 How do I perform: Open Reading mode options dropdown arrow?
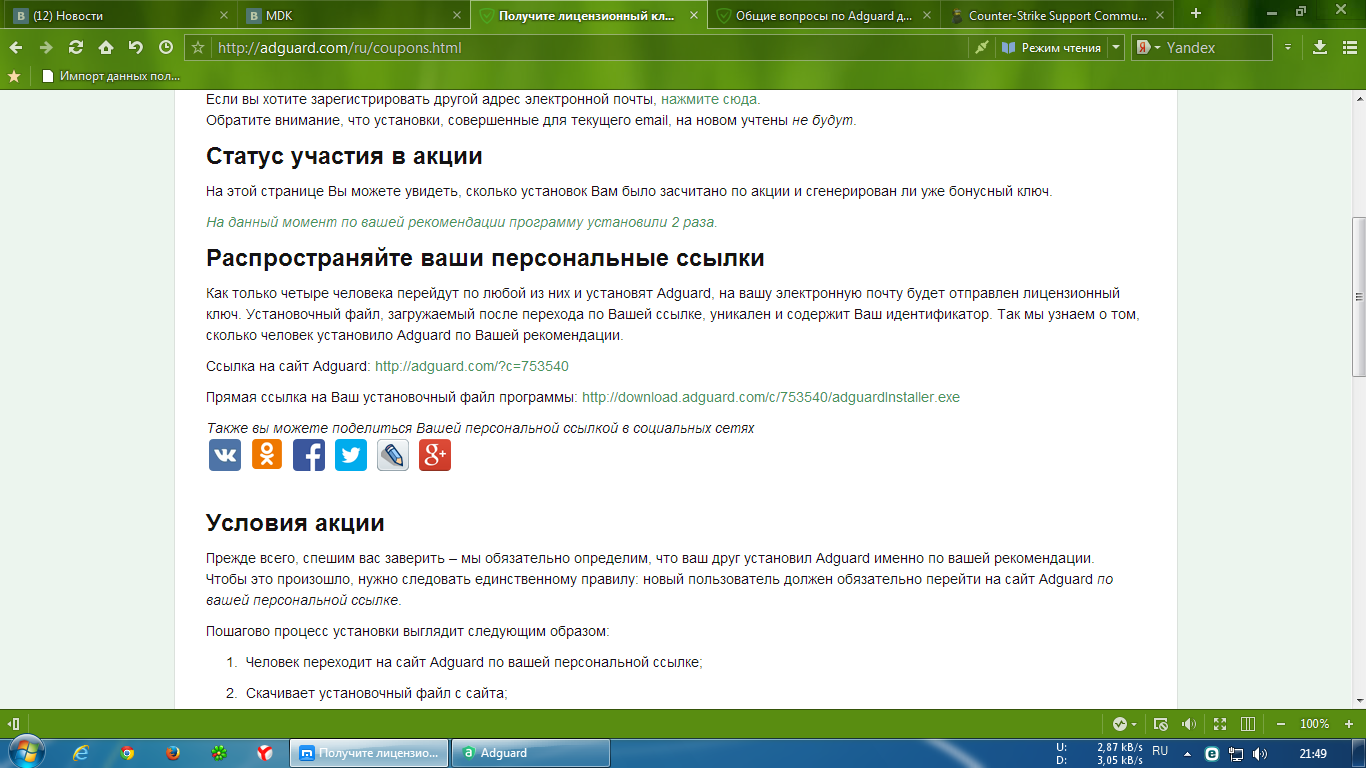(1117, 47)
